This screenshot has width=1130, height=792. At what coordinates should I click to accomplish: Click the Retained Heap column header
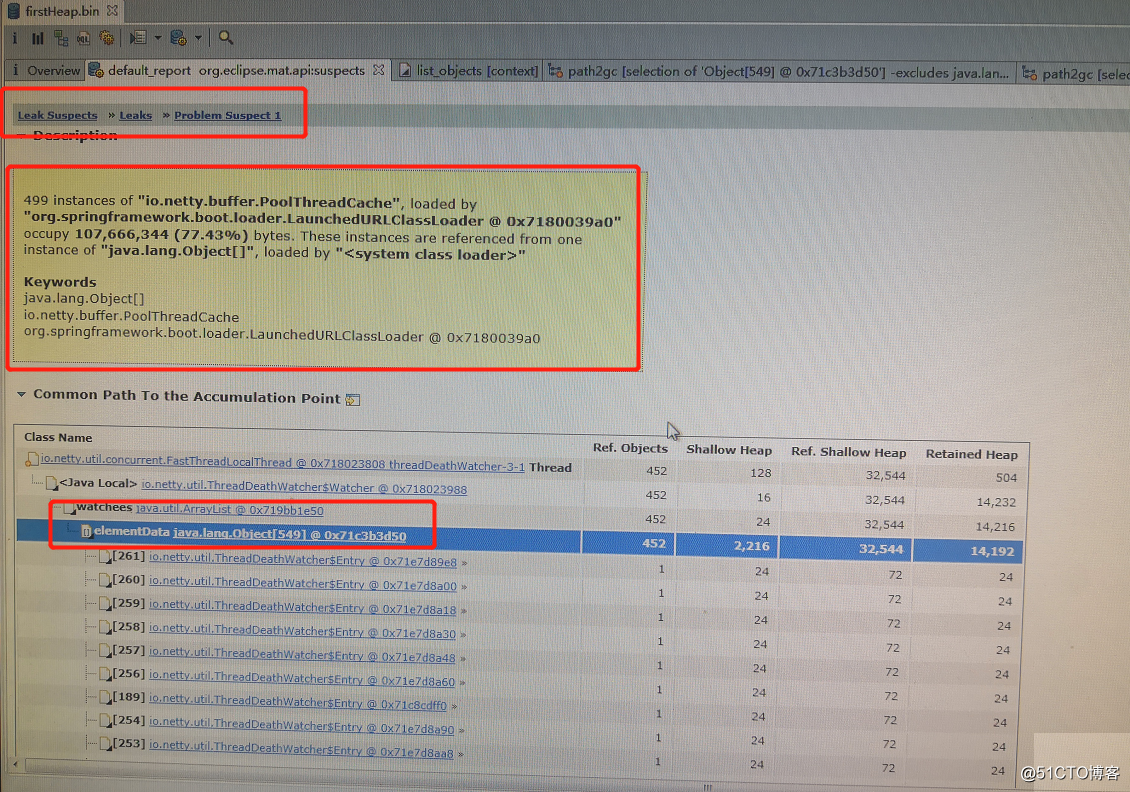pos(971,454)
